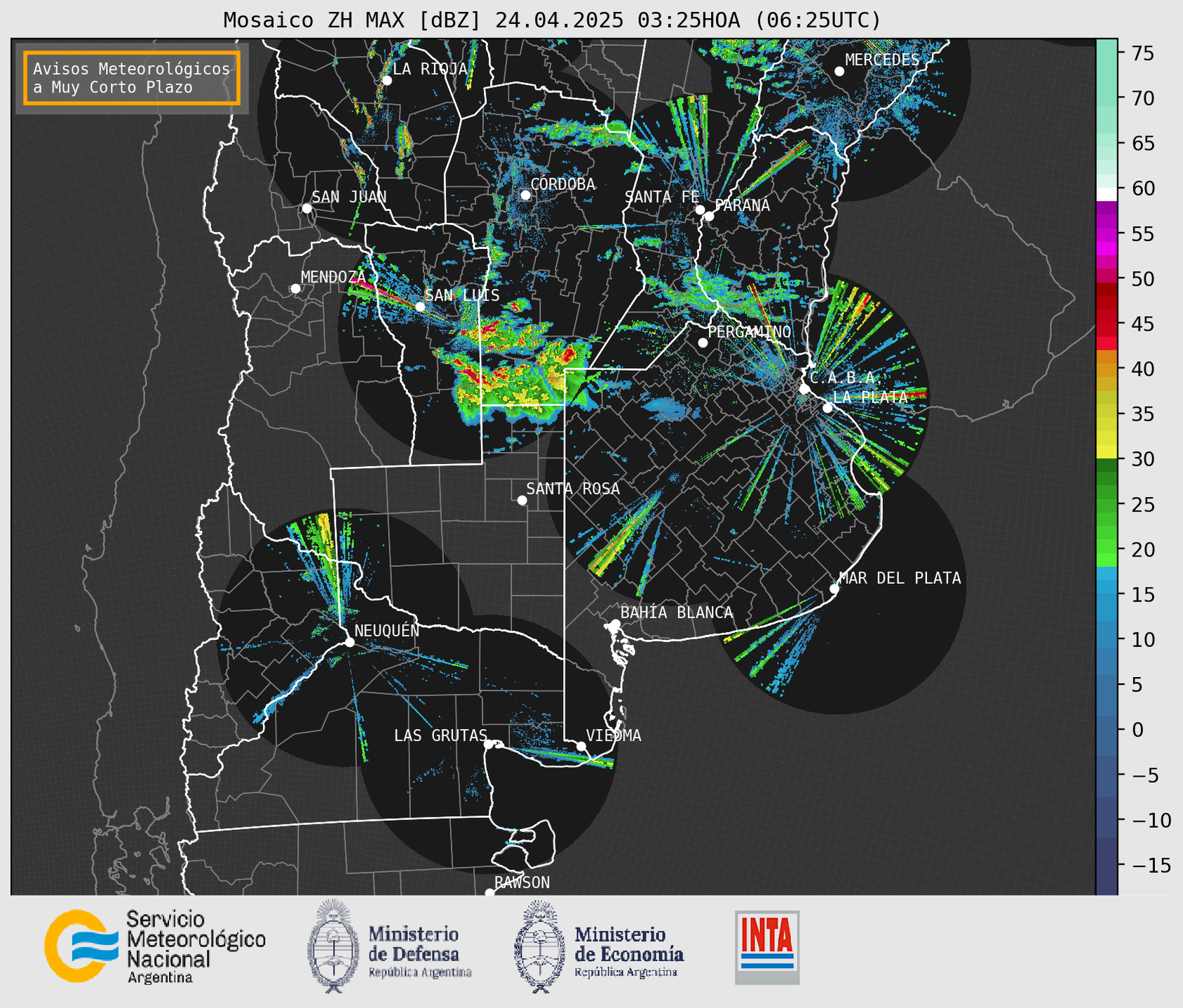Click the BAHÍA BLANCA label text
The image size is (1183, 1008).
(x=677, y=613)
